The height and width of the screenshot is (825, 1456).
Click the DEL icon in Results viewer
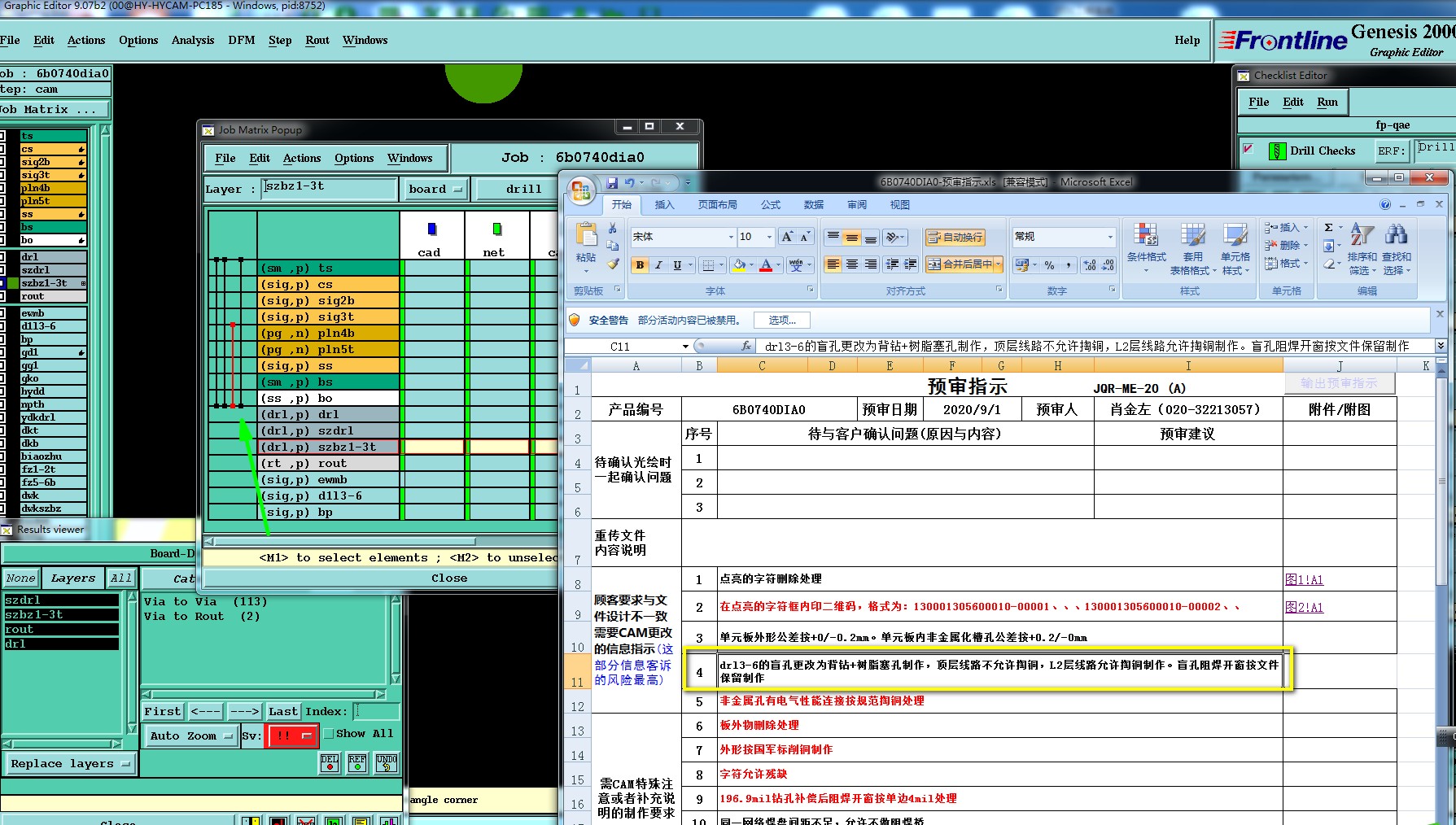[330, 762]
